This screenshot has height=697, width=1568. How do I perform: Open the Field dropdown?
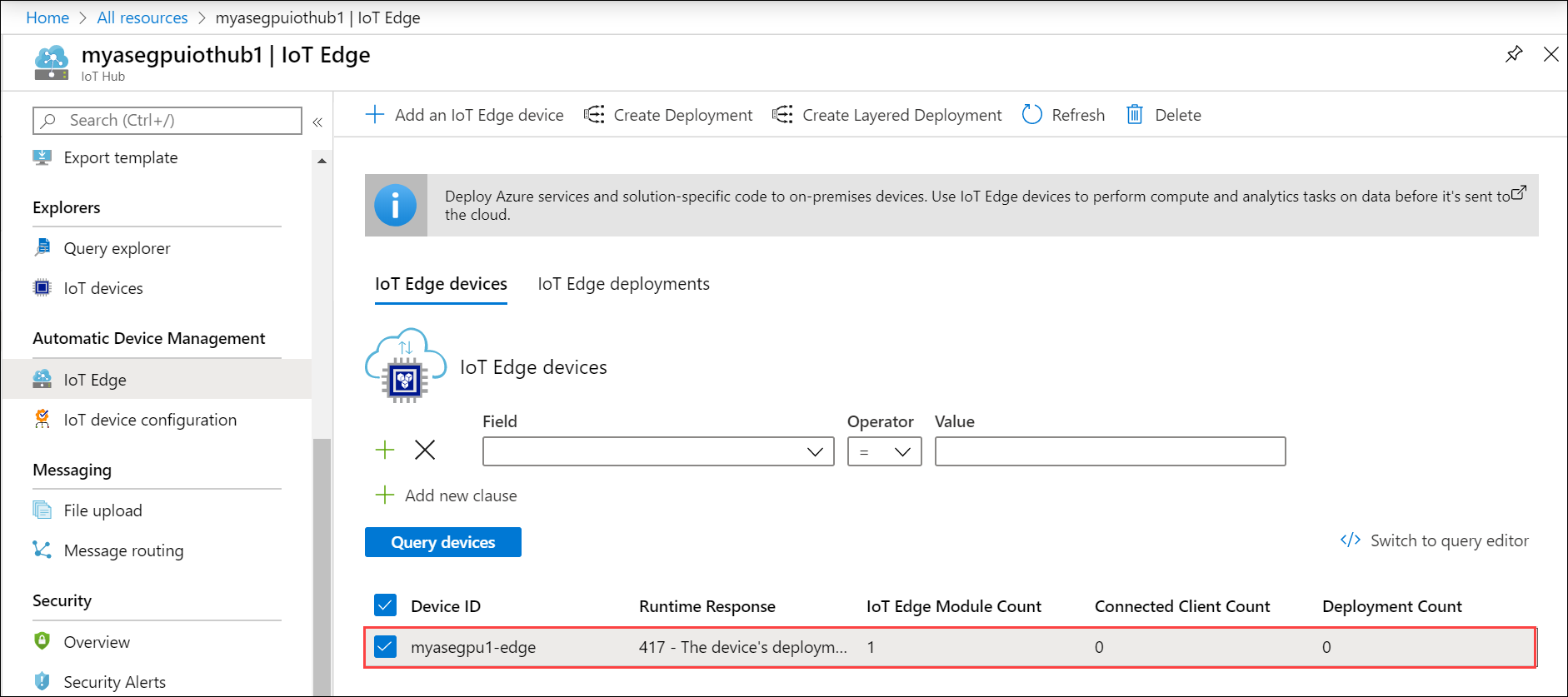[658, 451]
